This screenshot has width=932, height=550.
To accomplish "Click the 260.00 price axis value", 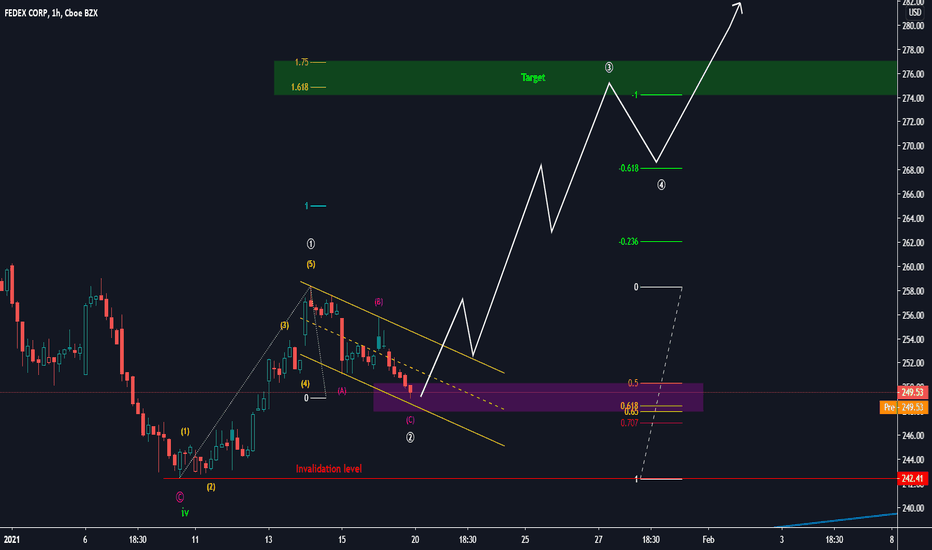I will pyautogui.click(x=913, y=267).
